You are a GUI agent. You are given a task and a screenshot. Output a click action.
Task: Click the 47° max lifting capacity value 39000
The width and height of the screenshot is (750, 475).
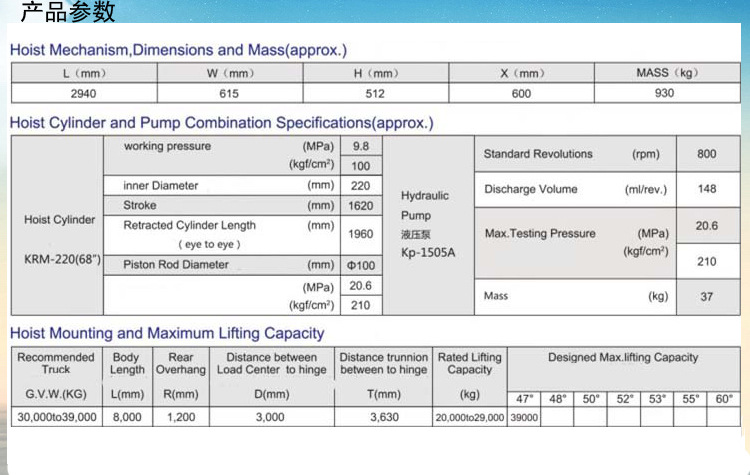(525, 417)
